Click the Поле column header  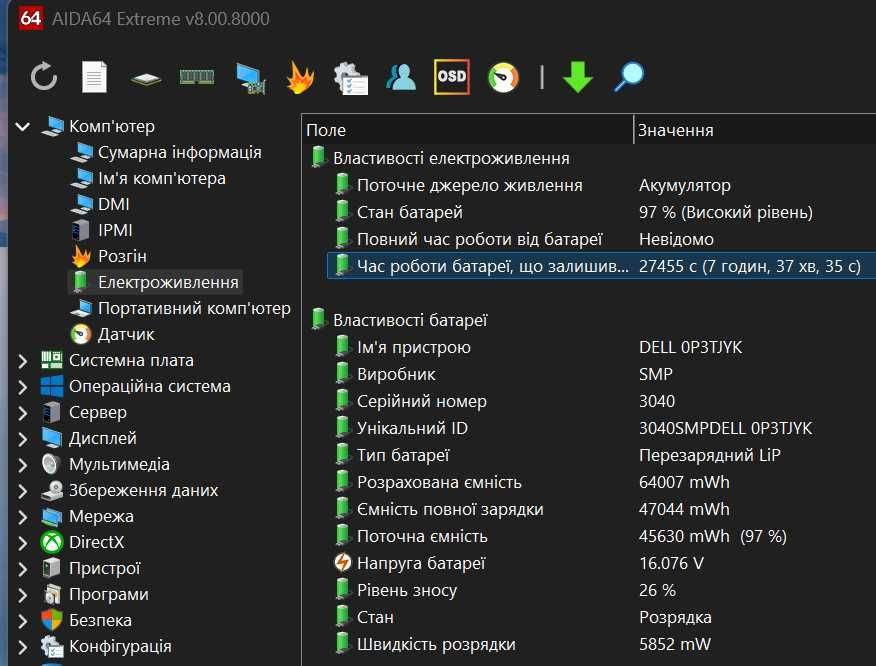click(468, 130)
